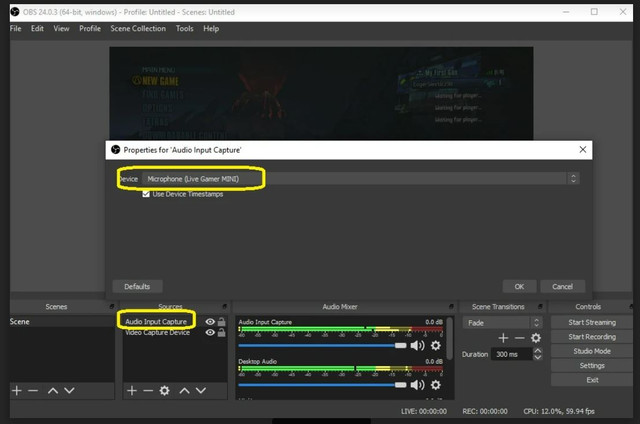640x424 pixels.
Task: Open Audio Input Capture mixer gear settings
Action: pos(435,345)
